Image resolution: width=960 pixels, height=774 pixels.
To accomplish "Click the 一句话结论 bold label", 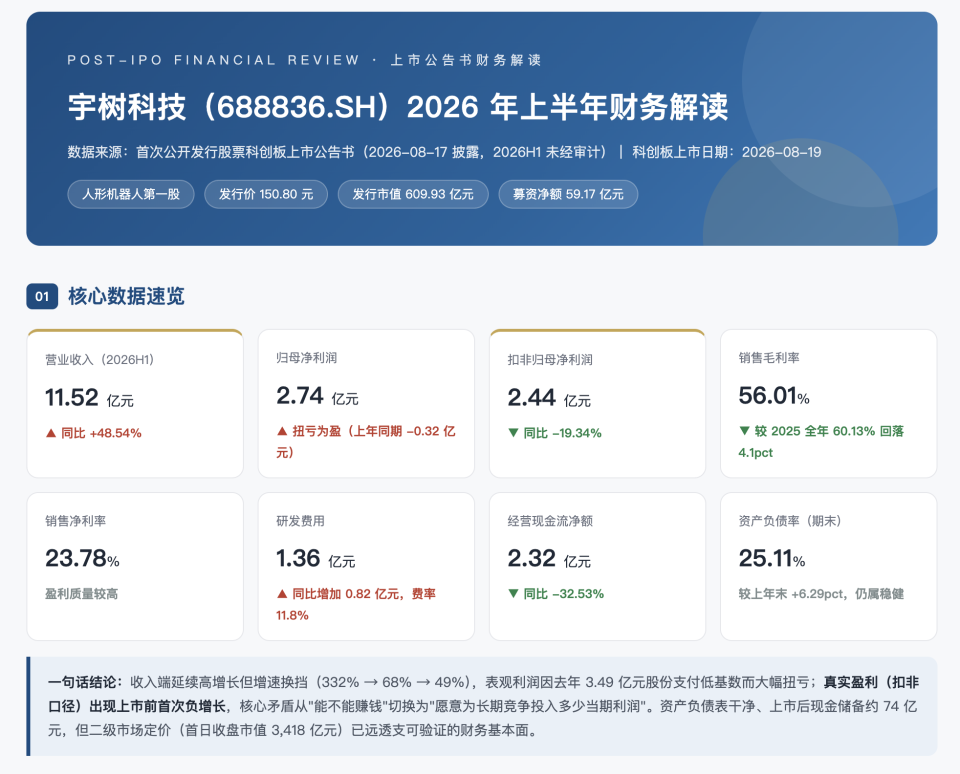I will pos(86,682).
